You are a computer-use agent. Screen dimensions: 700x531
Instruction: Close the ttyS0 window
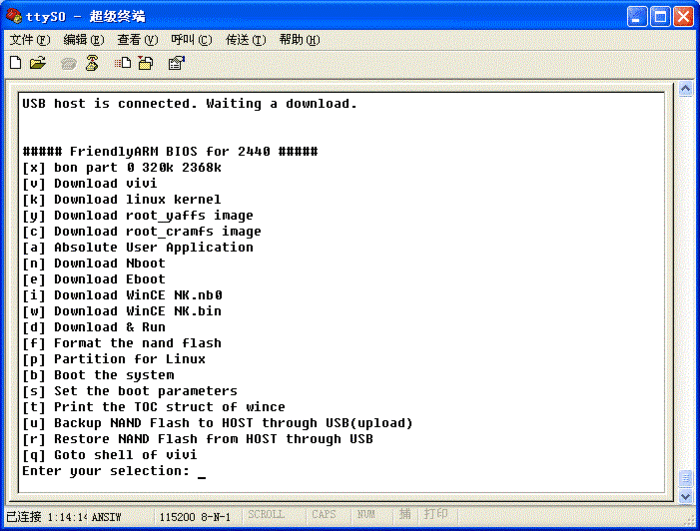[x=683, y=17]
